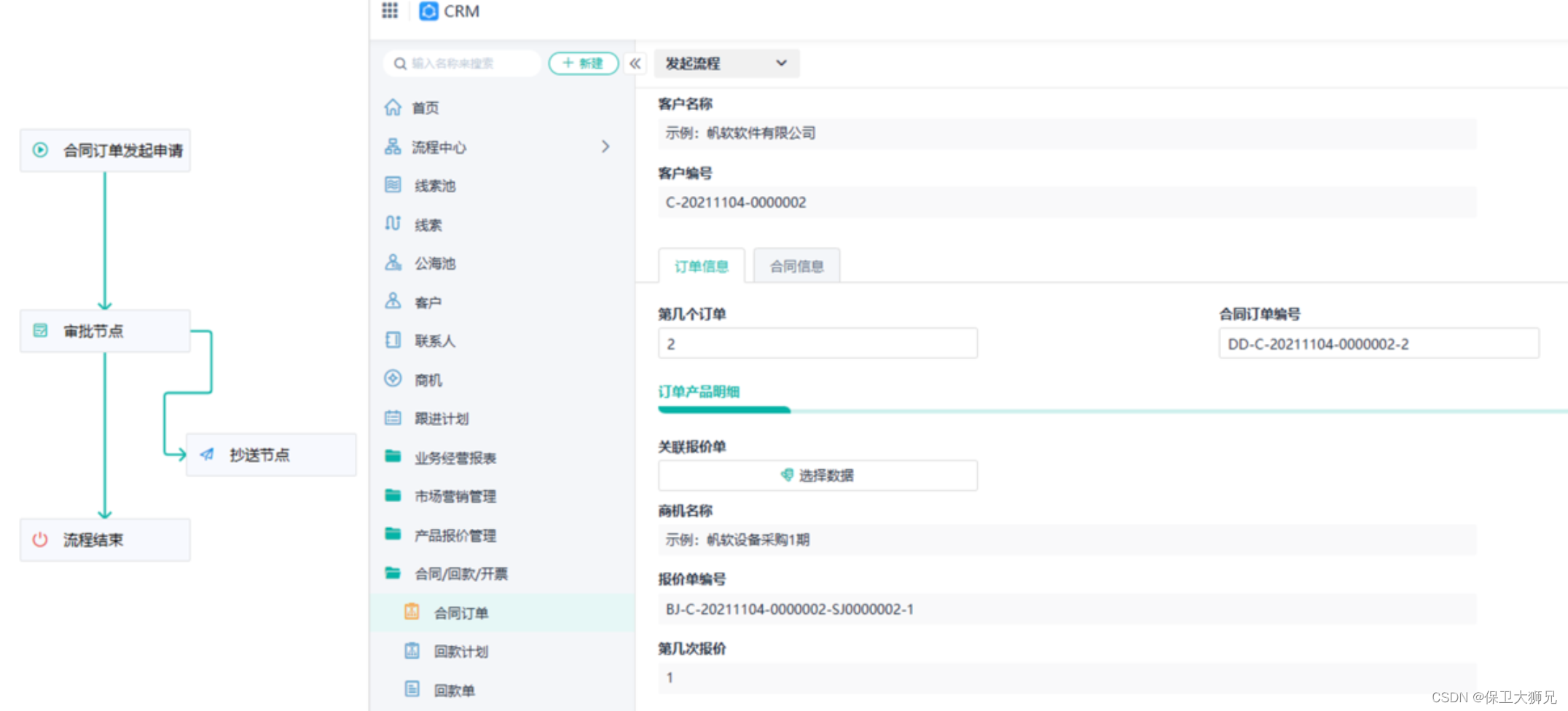1568x711 pixels.
Task: Click the 线索池 icon in sidebar
Action: point(393,184)
